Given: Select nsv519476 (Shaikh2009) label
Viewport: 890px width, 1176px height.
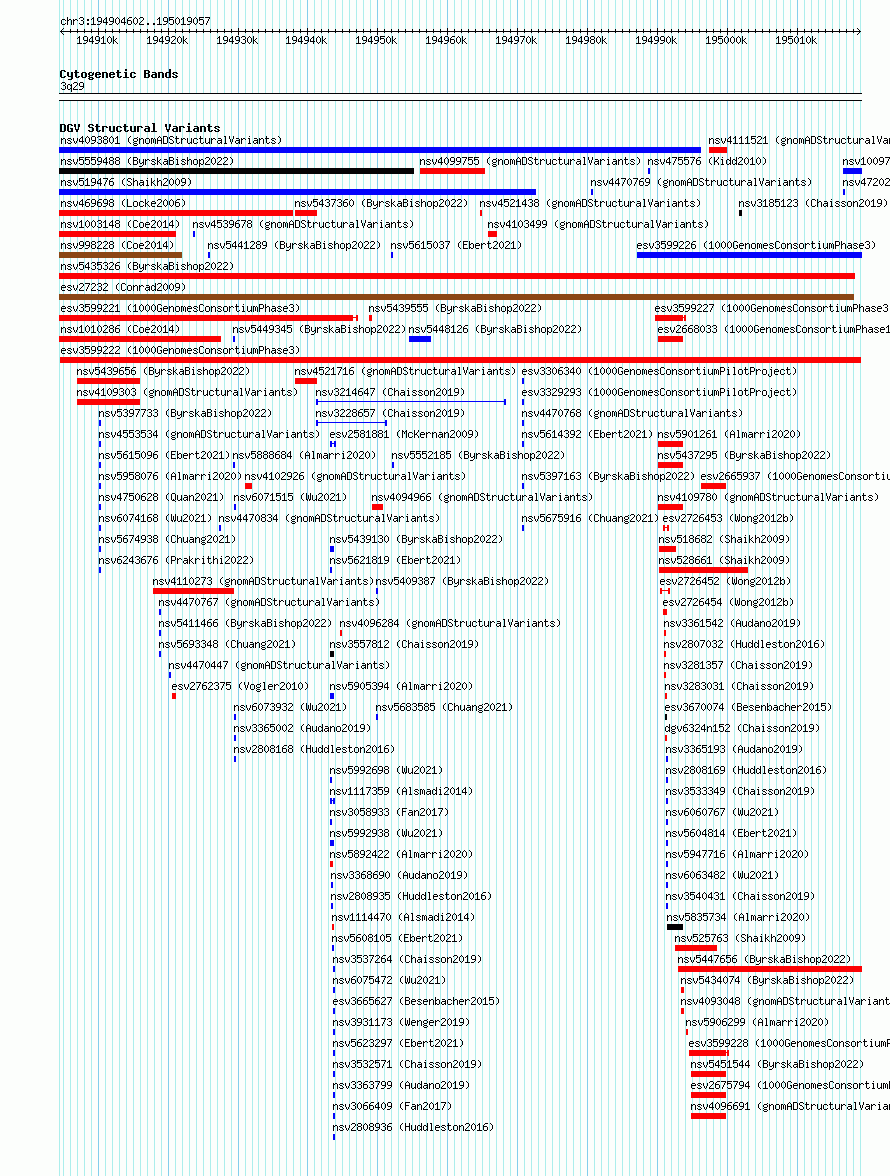Looking at the screenshot, I should coord(126,182).
